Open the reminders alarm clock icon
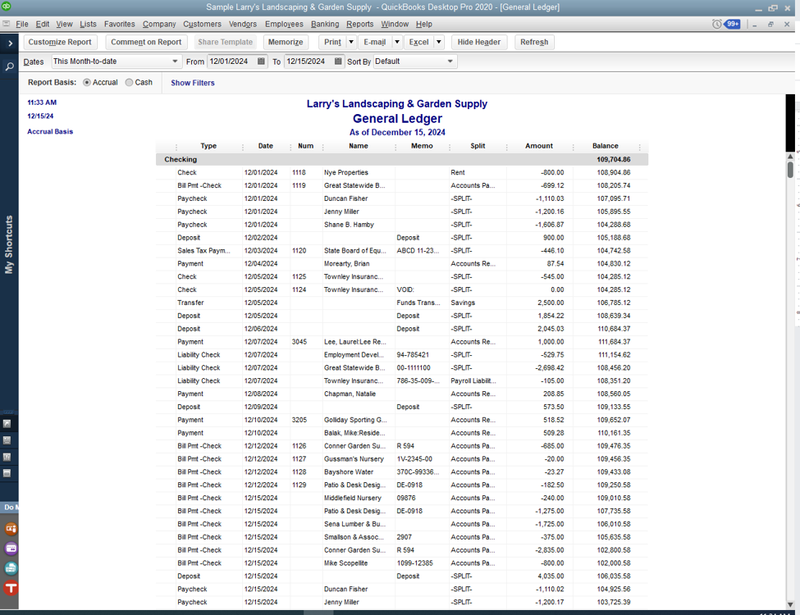800x615 pixels. (x=717, y=24)
